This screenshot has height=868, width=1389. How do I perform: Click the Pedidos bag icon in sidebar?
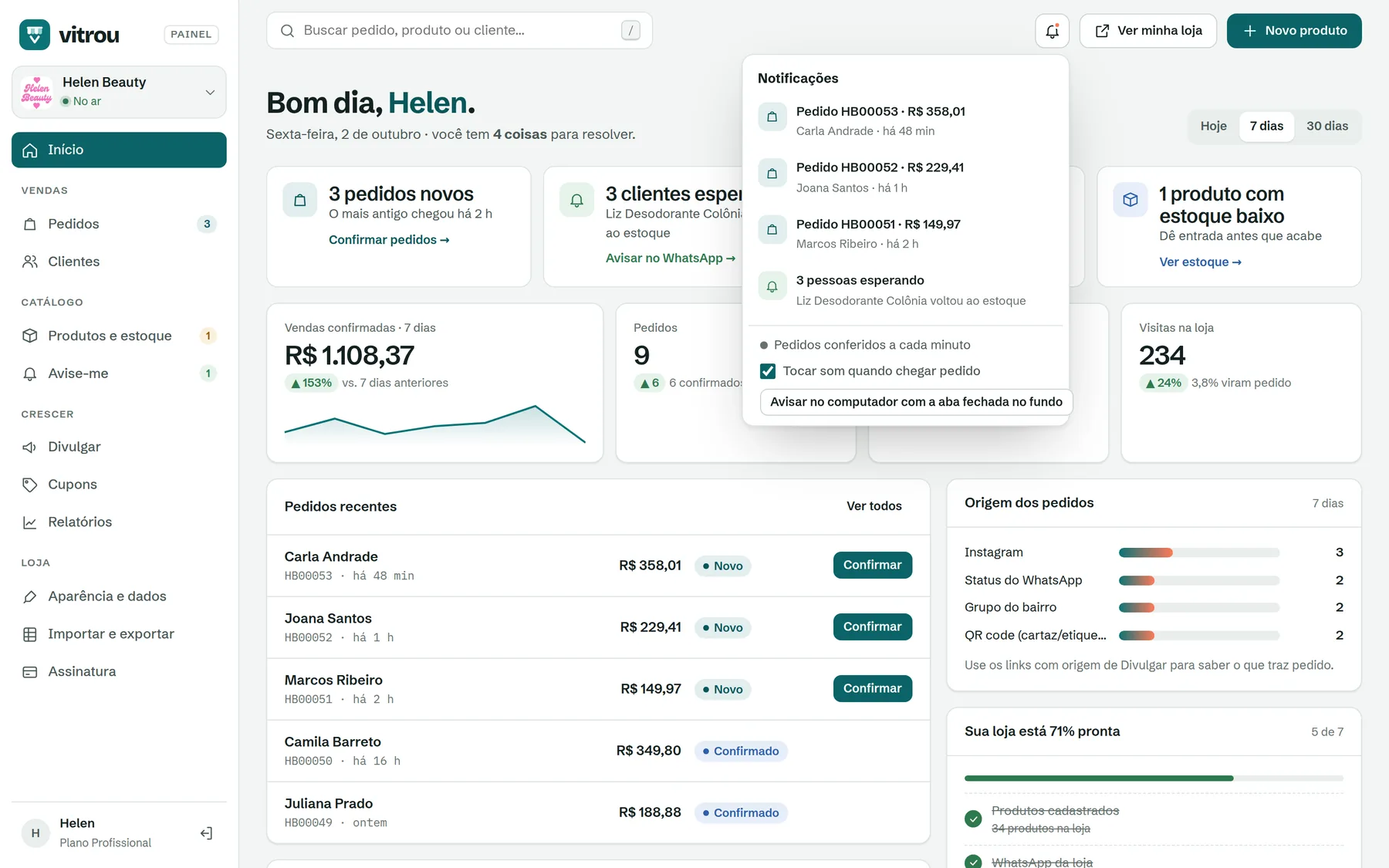[30, 225]
